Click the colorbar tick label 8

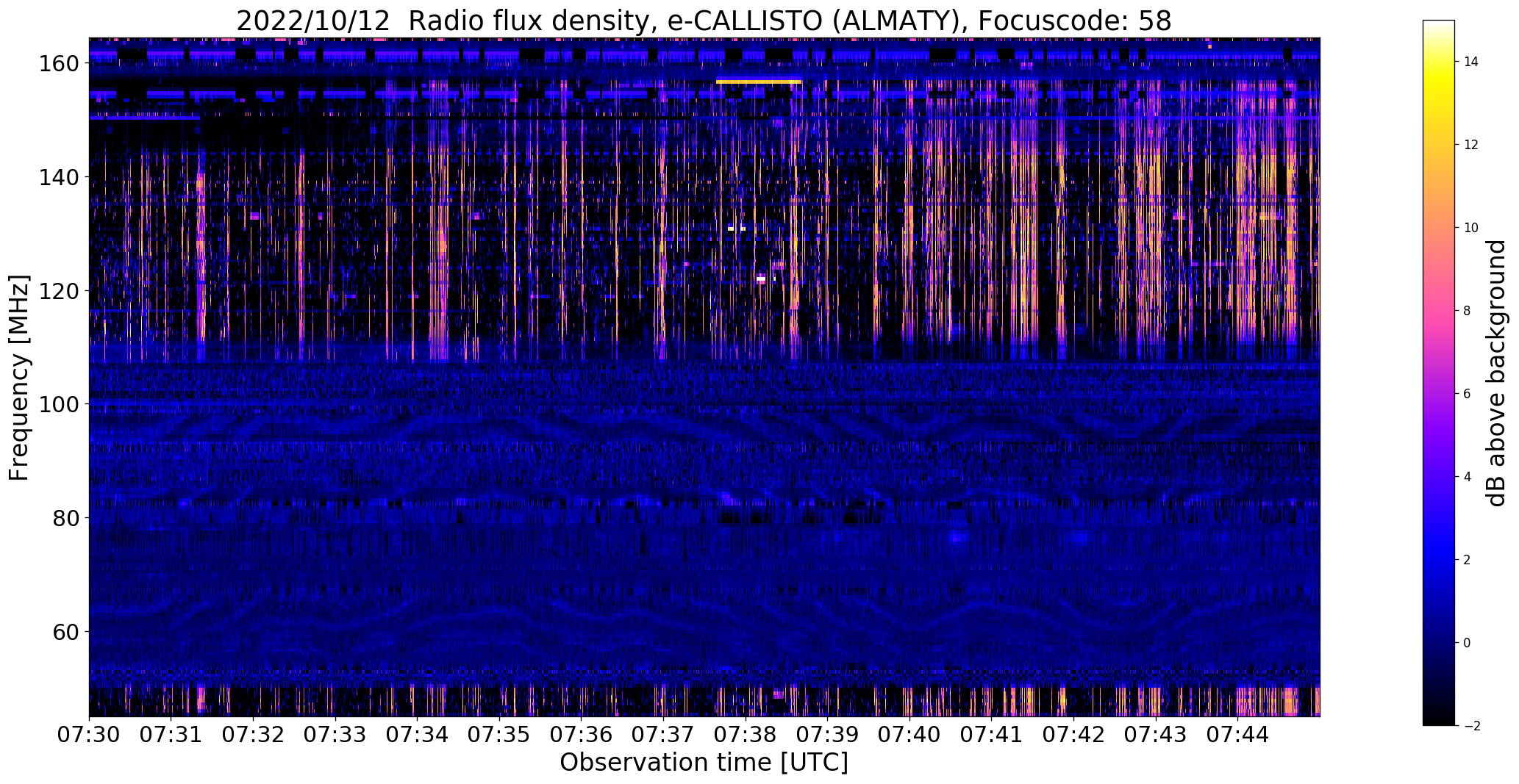click(x=1467, y=311)
